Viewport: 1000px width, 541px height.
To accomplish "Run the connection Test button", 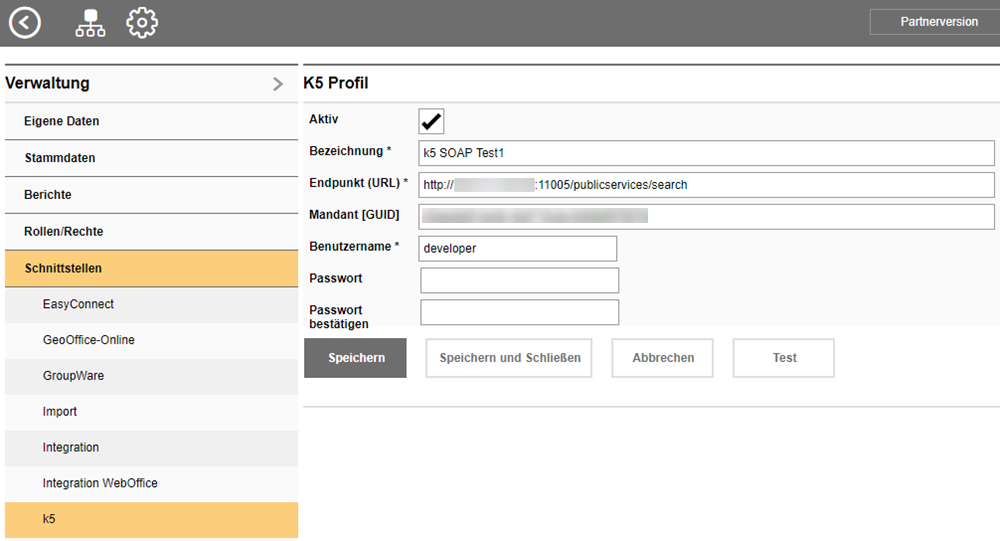I will pyautogui.click(x=784, y=358).
